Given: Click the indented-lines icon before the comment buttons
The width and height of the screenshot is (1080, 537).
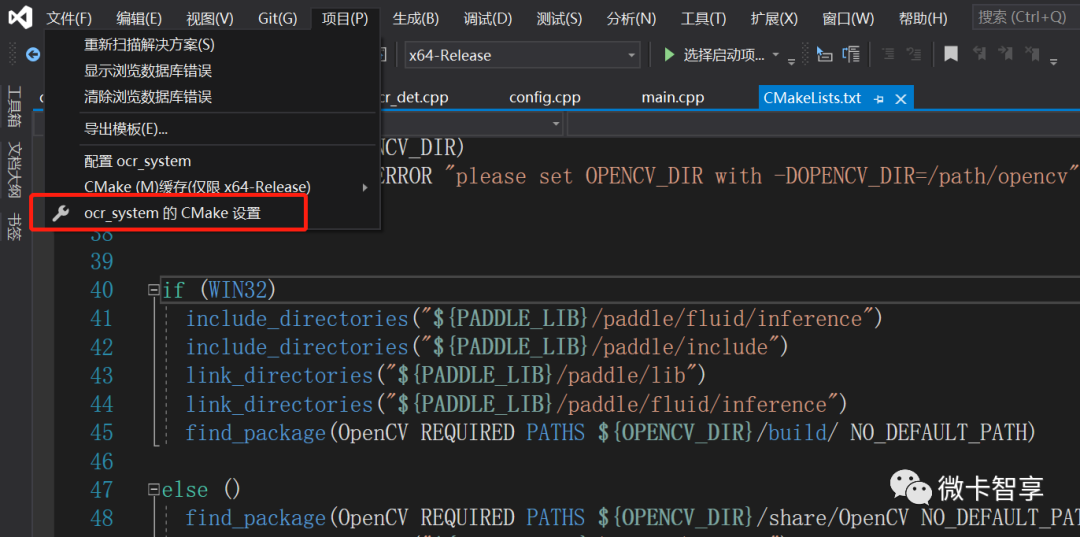Looking at the screenshot, I should [851, 54].
